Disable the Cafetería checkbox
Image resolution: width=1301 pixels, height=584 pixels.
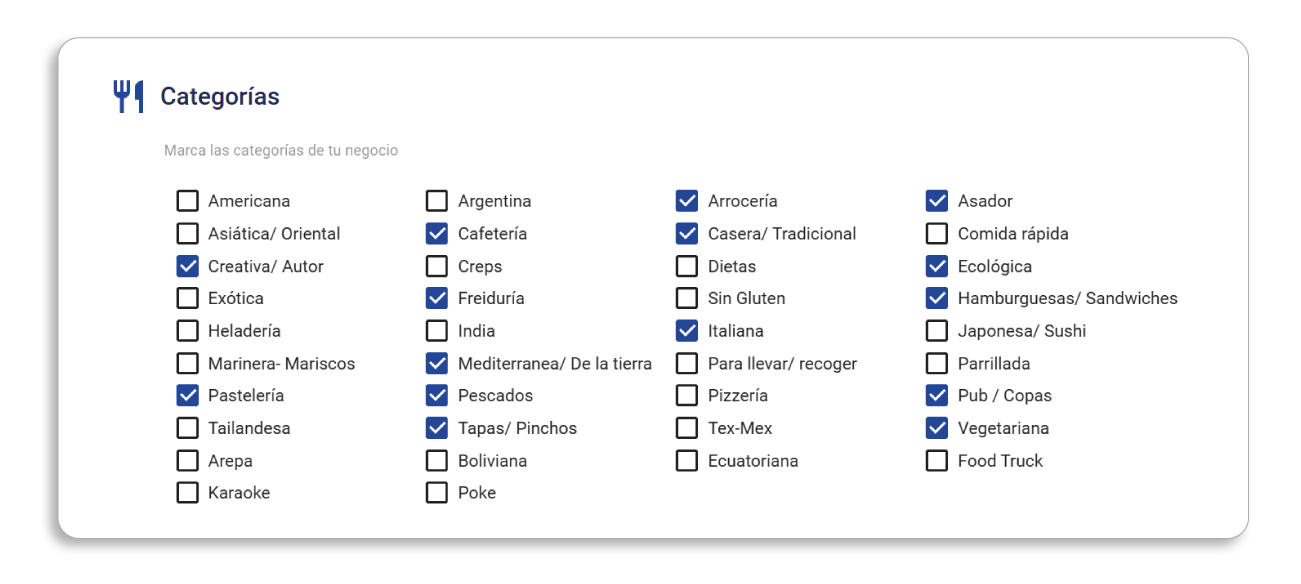(x=437, y=234)
